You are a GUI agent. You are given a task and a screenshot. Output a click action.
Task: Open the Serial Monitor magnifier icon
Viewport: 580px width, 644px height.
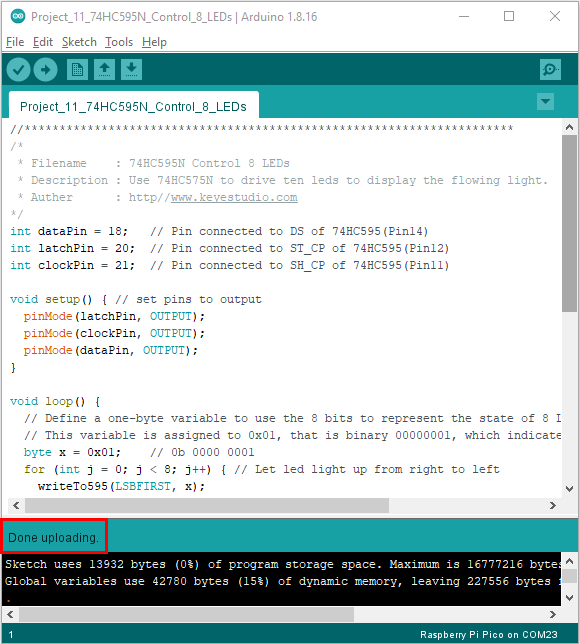[x=550, y=69]
